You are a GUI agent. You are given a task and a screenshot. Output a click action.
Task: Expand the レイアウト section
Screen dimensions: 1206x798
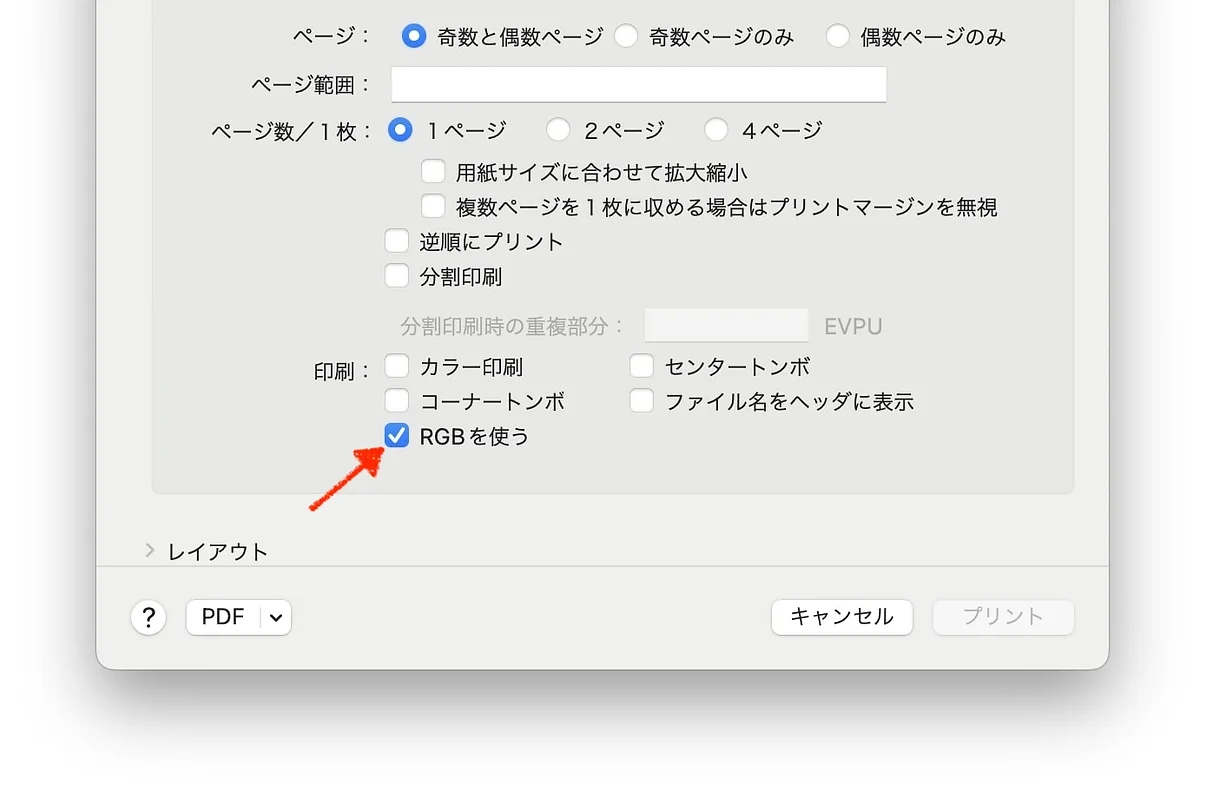150,551
